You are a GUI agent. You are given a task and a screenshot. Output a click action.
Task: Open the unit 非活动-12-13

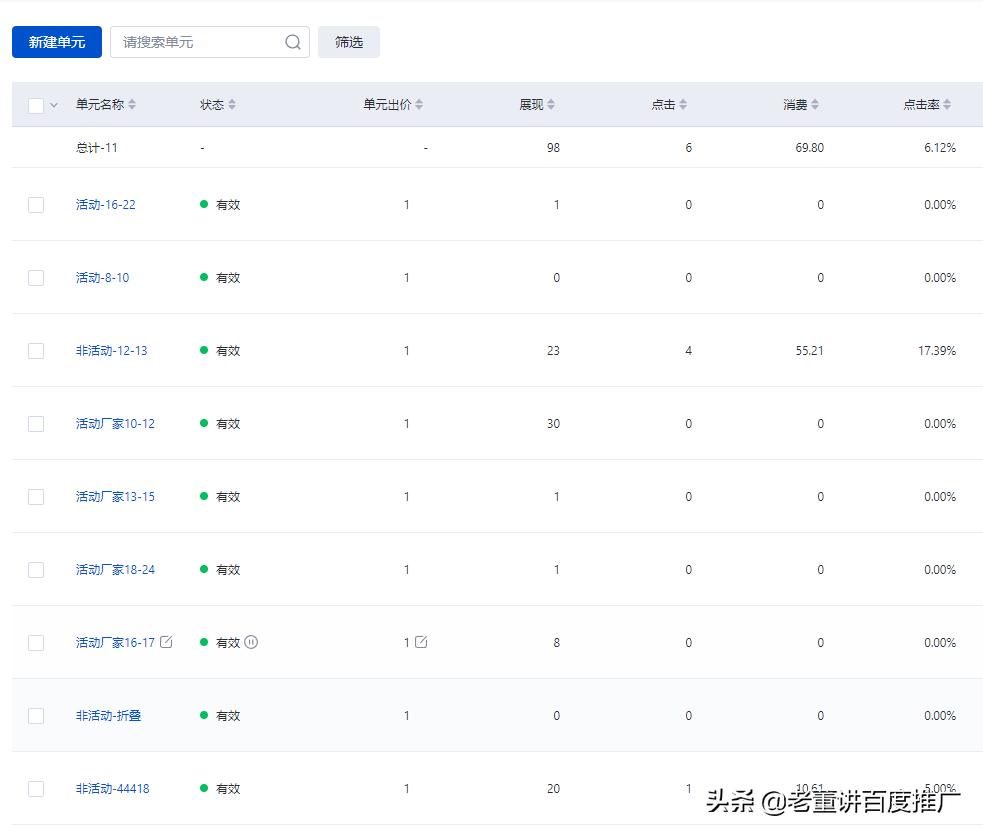click(110, 350)
